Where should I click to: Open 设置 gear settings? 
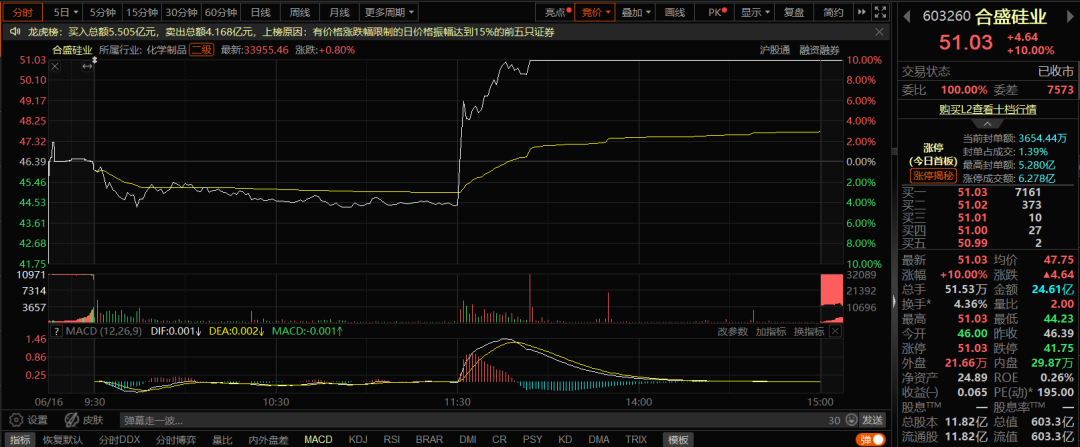point(28,419)
